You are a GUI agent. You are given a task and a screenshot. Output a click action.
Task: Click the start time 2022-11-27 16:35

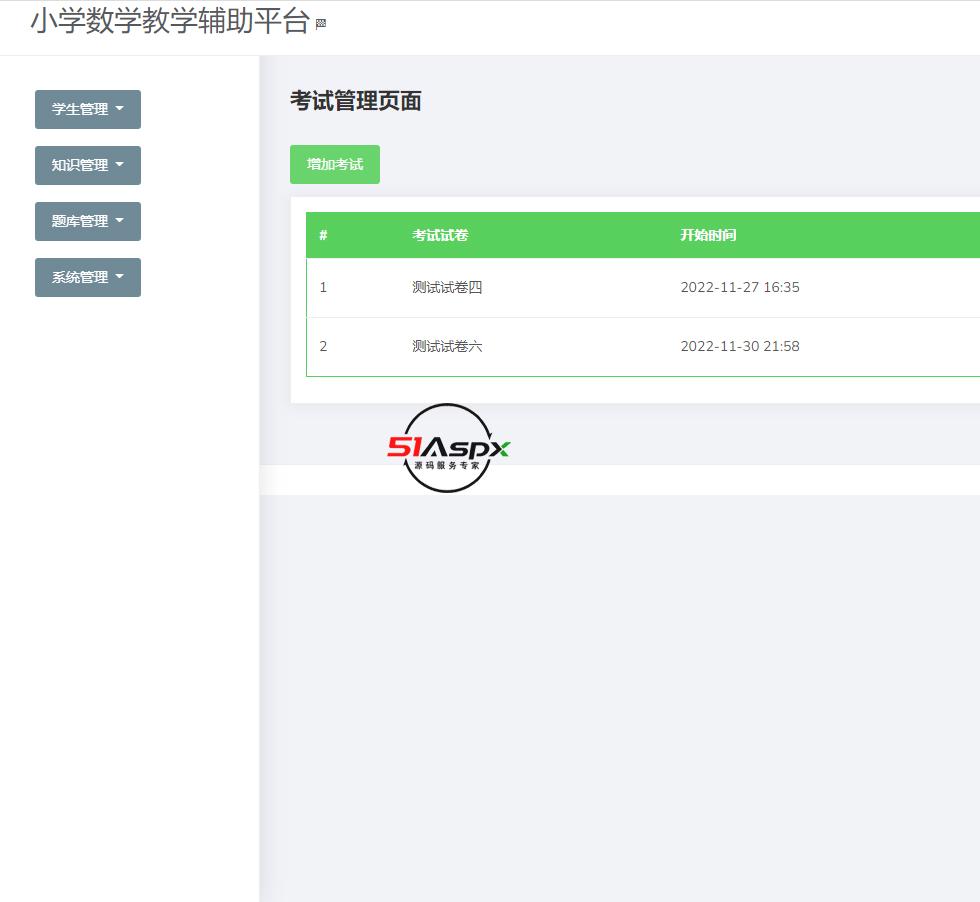click(739, 287)
